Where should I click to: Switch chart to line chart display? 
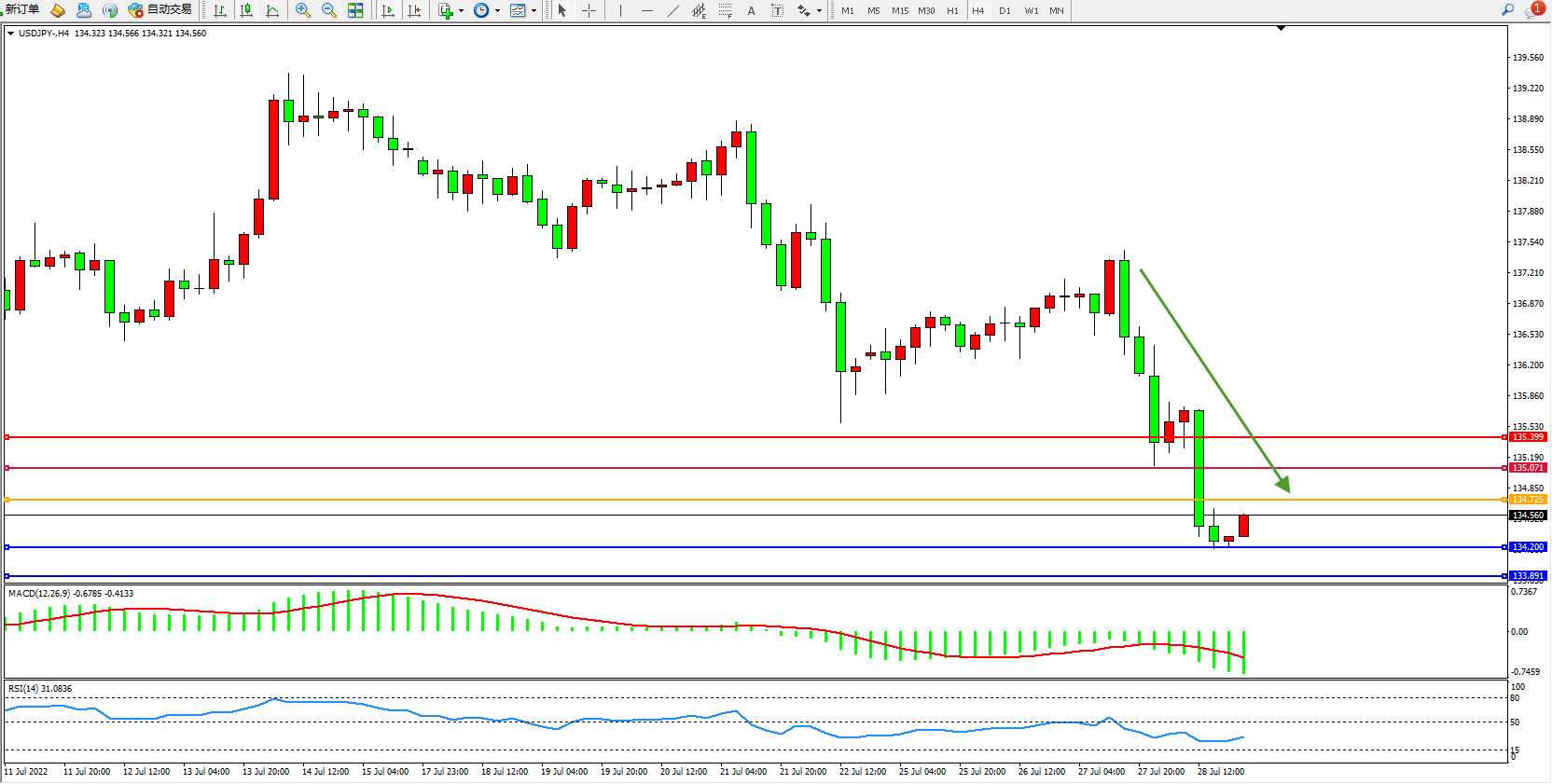pos(272,10)
